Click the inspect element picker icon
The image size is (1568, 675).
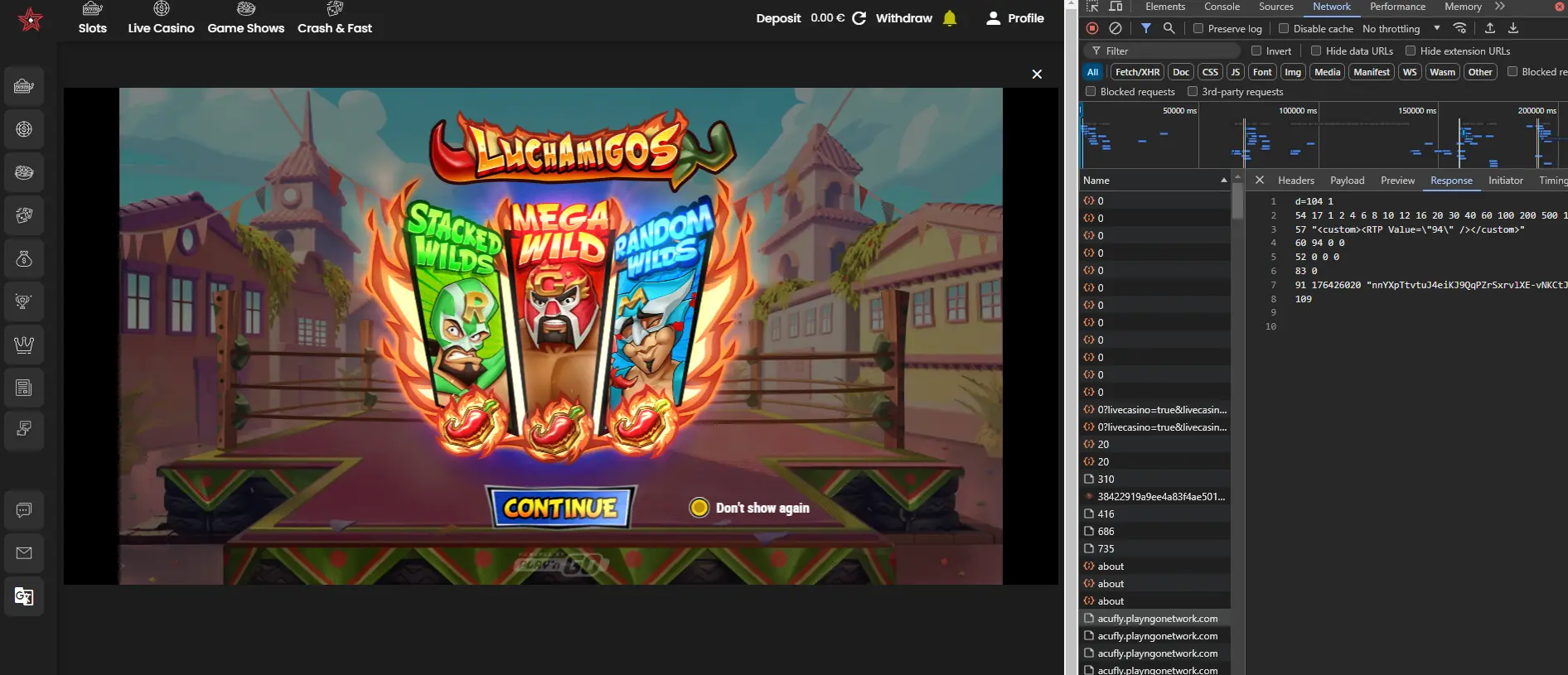(x=1092, y=7)
